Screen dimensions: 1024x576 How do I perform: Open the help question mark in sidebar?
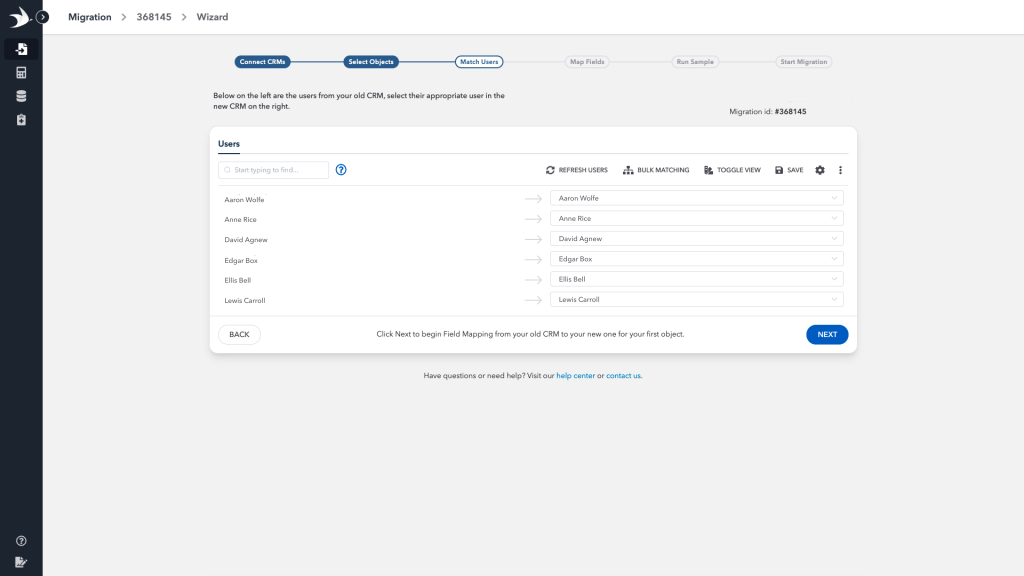click(x=21, y=541)
